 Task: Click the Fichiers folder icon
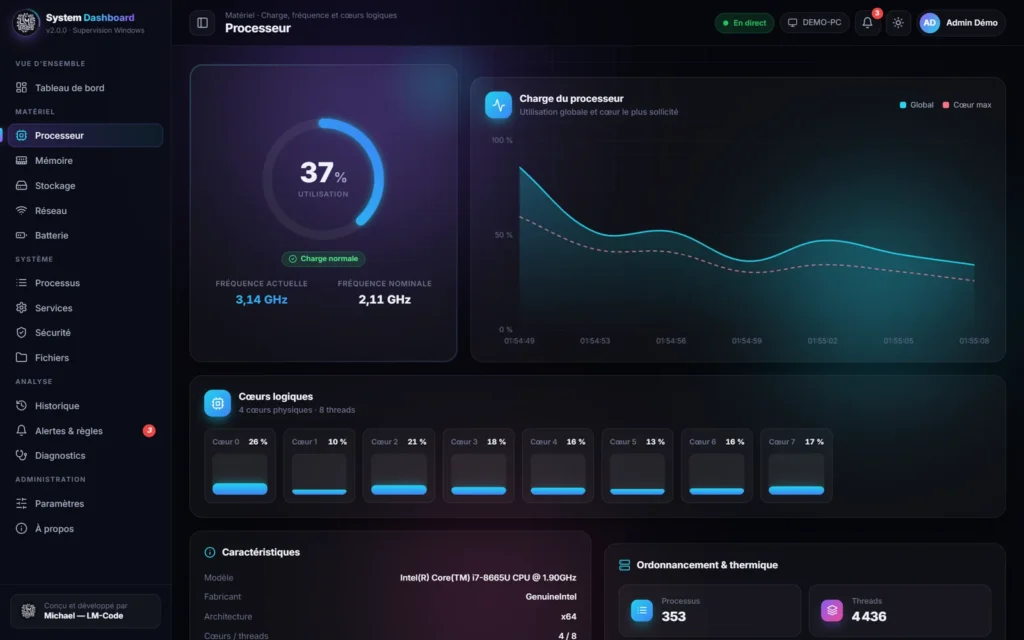[22, 357]
